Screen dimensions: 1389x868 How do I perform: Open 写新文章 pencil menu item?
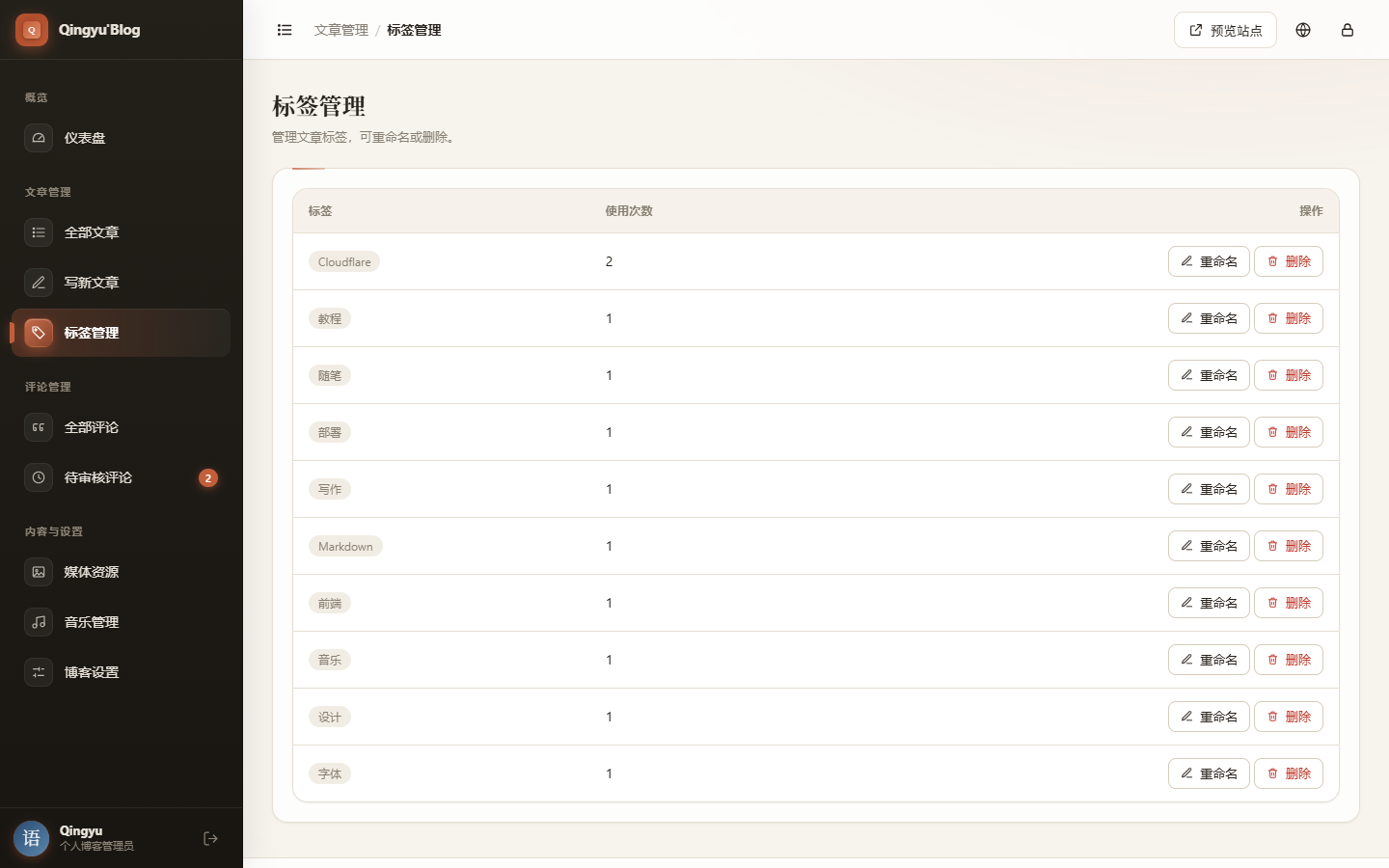121,283
